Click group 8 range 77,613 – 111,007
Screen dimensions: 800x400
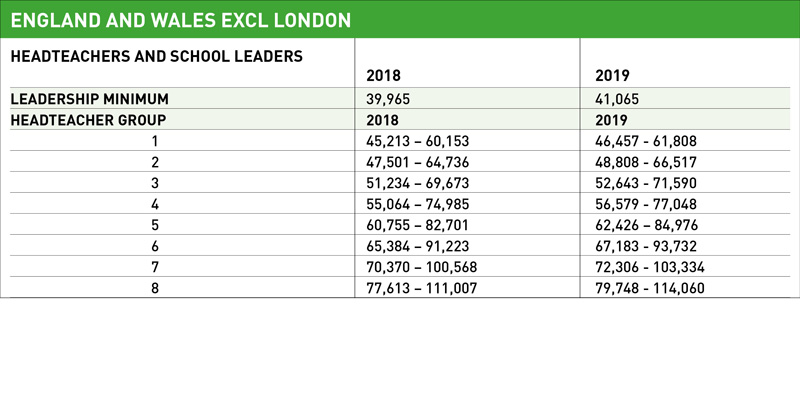(x=421, y=288)
